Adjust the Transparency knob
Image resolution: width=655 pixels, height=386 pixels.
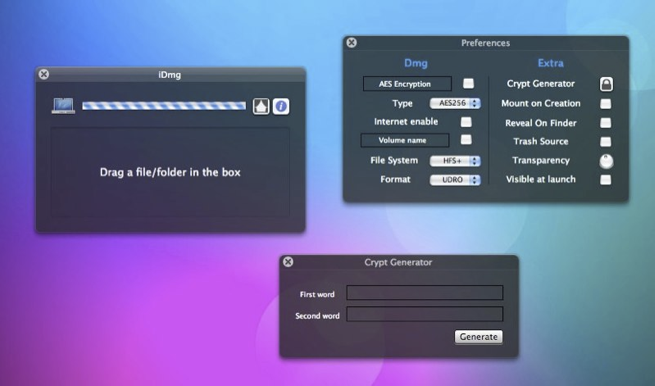pos(606,161)
